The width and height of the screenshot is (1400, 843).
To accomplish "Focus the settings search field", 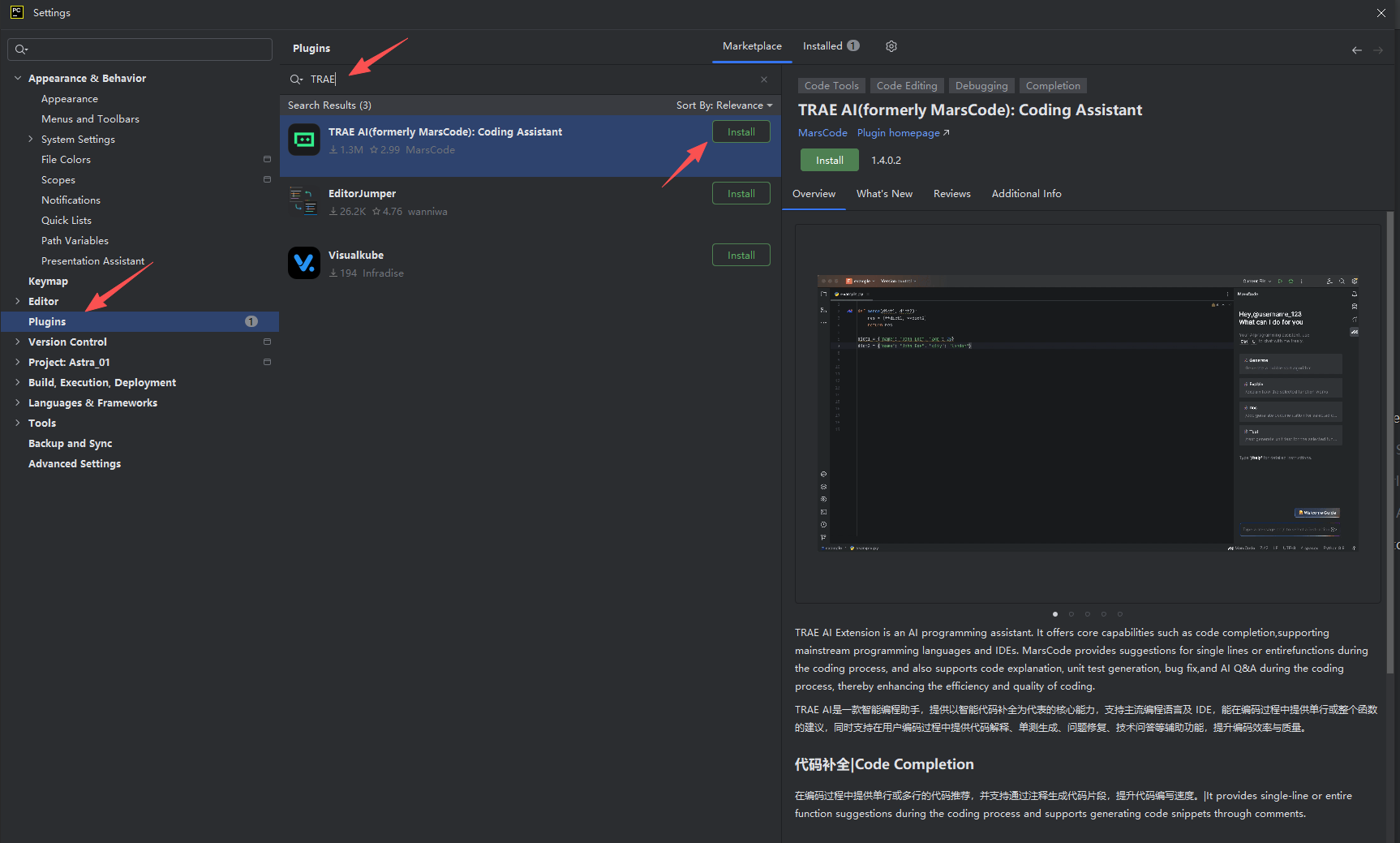I will click(x=140, y=49).
